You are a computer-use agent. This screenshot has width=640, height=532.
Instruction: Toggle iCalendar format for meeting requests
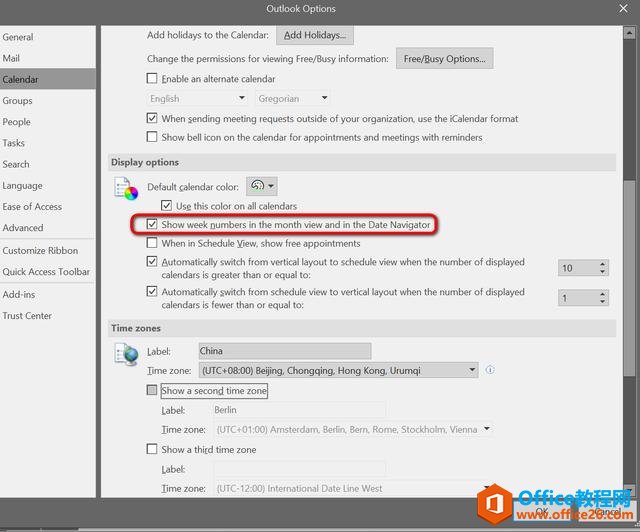tap(152, 118)
